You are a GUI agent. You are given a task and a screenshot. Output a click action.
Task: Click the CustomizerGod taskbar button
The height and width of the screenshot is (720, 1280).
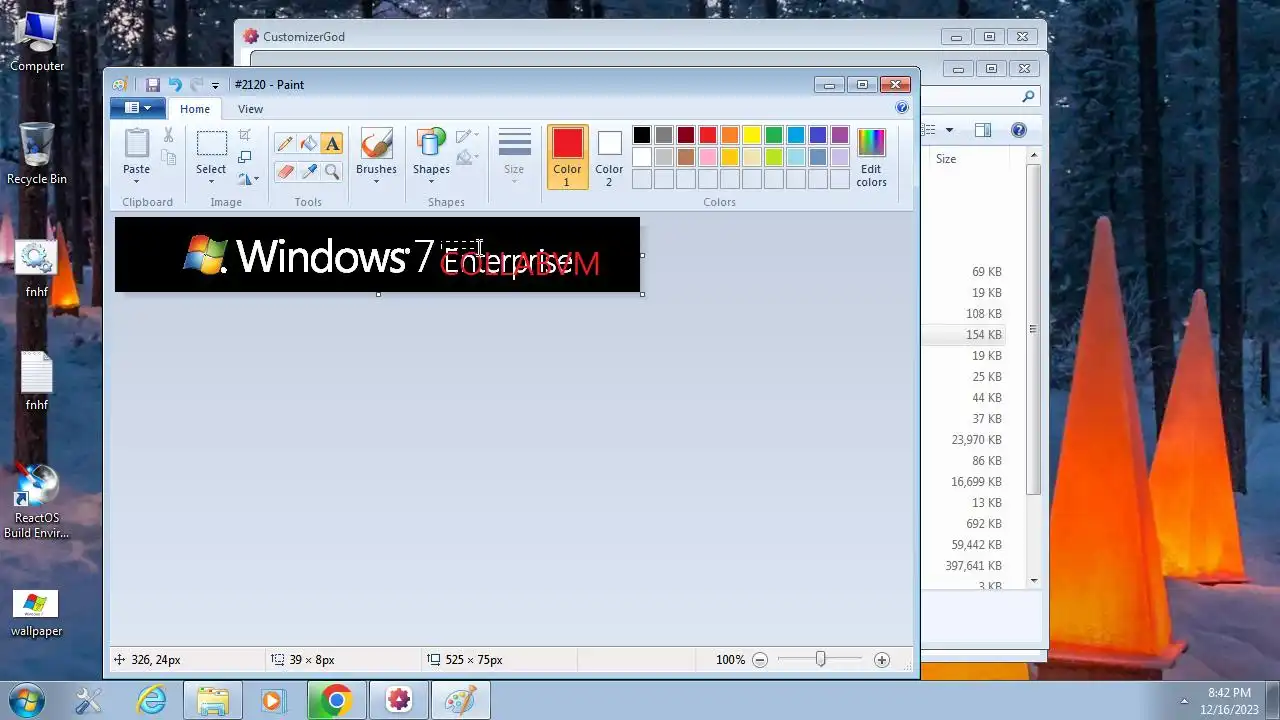tap(398, 701)
